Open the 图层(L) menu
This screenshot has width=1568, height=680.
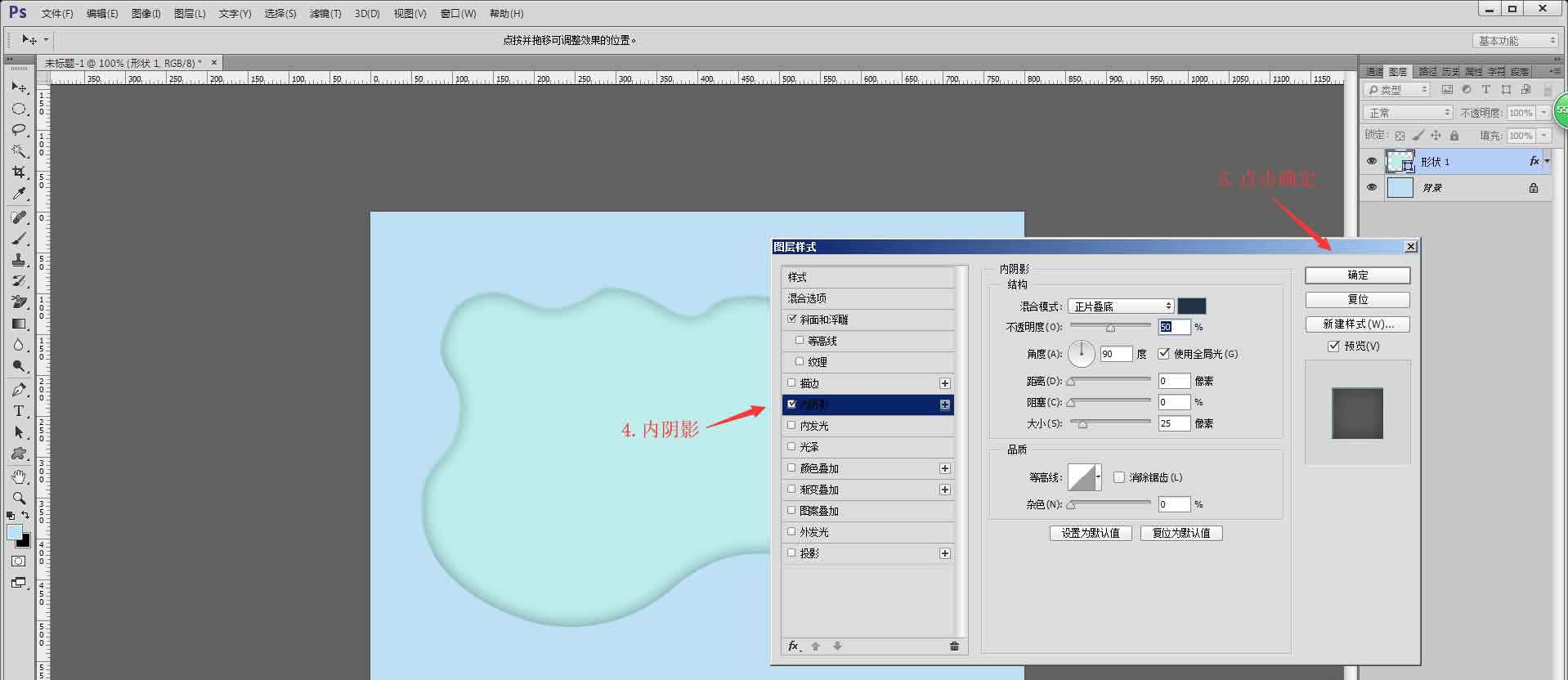[190, 14]
